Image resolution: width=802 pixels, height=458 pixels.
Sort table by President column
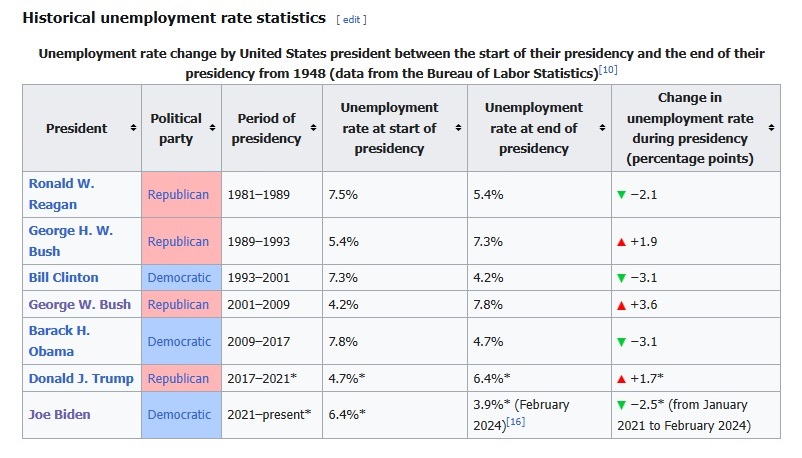(133, 128)
